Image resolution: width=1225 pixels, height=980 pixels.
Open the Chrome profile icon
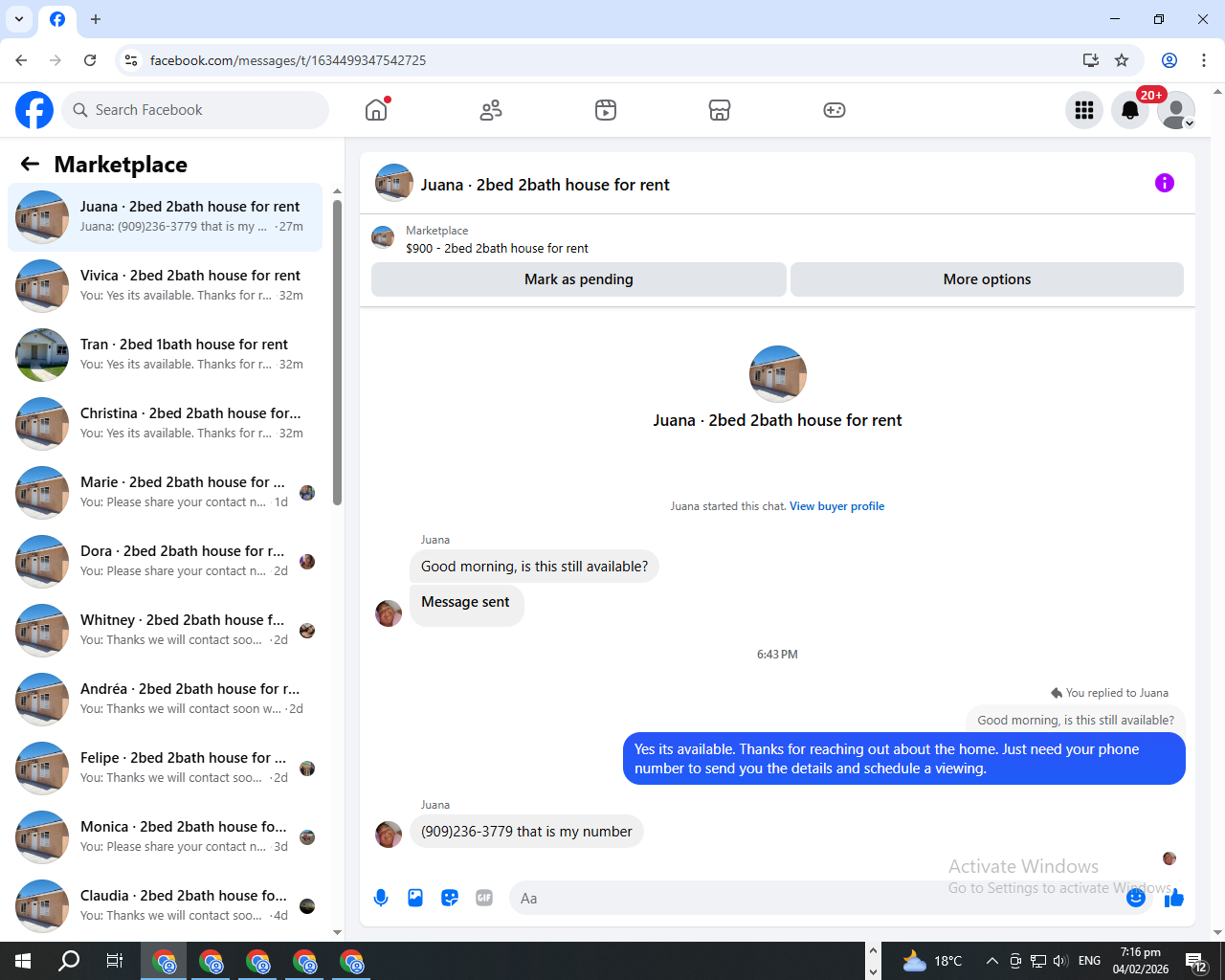point(1169,60)
